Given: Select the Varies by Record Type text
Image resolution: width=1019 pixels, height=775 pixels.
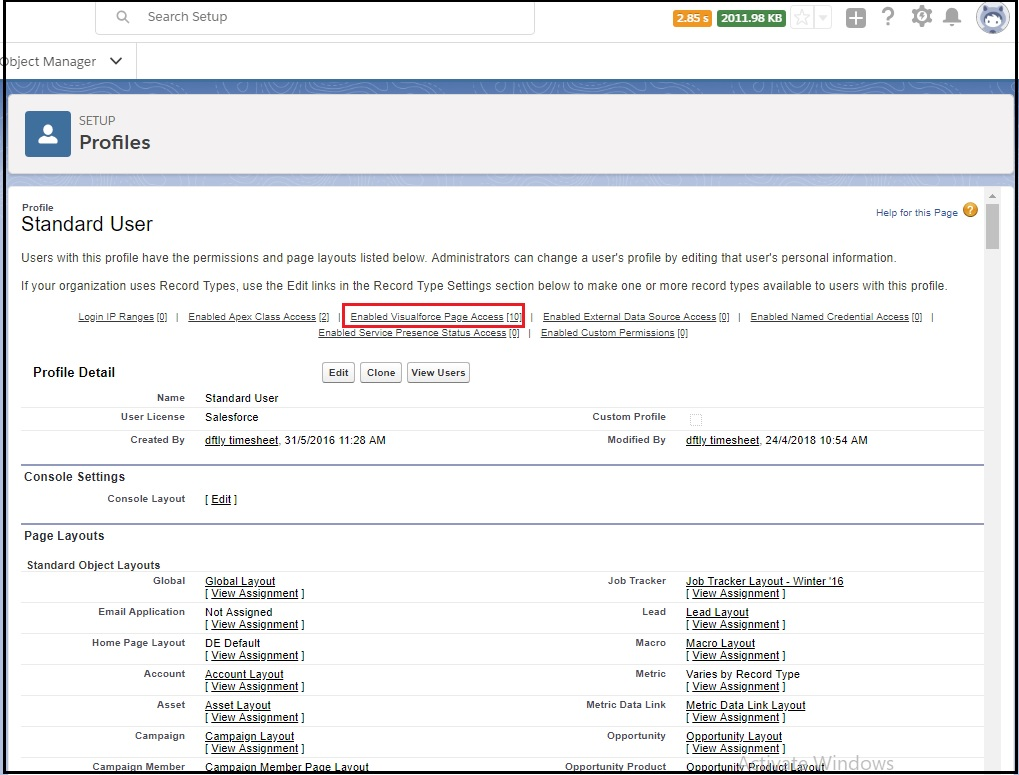Looking at the screenshot, I should pyautogui.click(x=742, y=674).
